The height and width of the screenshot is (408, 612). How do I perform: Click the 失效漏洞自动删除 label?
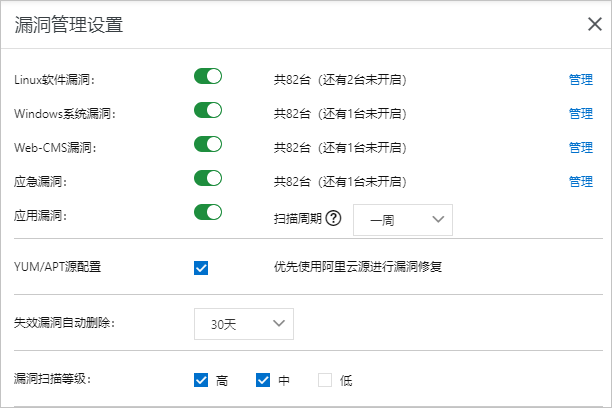tap(64, 323)
